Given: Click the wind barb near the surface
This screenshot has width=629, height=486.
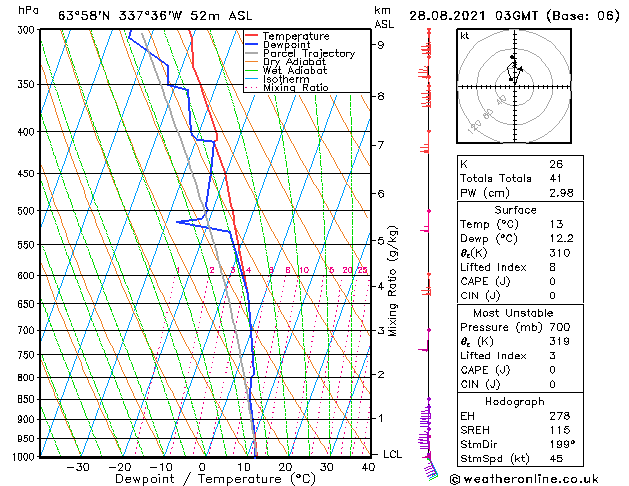Looking at the screenshot, I should [x=431, y=468].
